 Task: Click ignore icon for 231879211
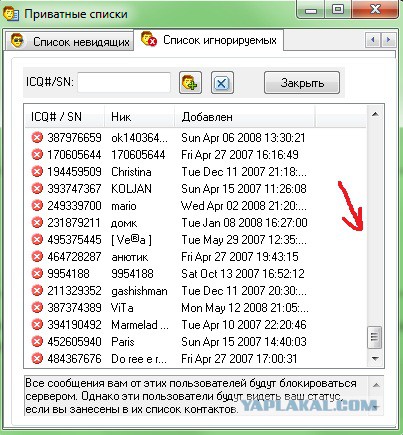37,222
